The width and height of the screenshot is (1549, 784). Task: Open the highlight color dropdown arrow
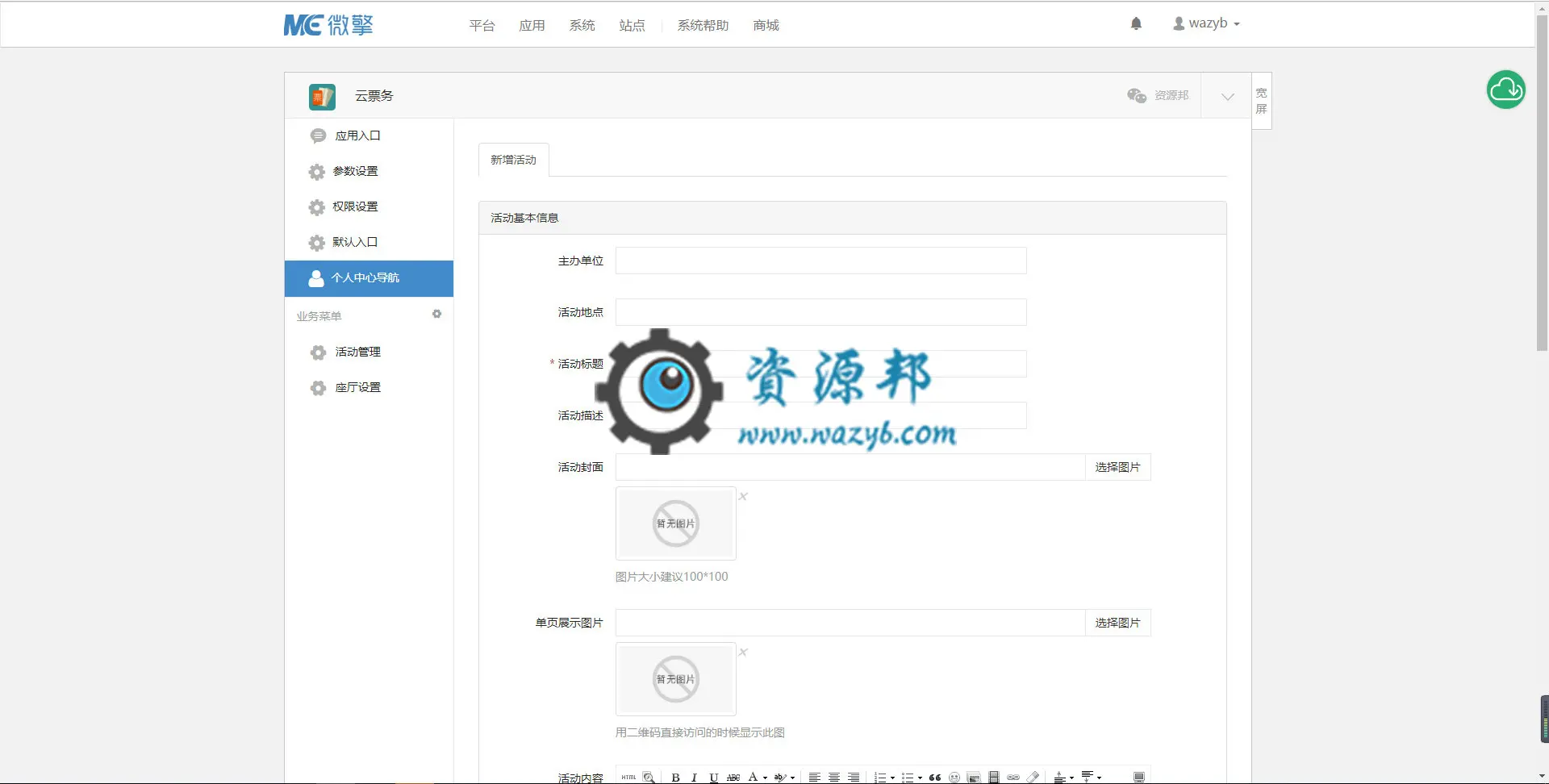792,778
